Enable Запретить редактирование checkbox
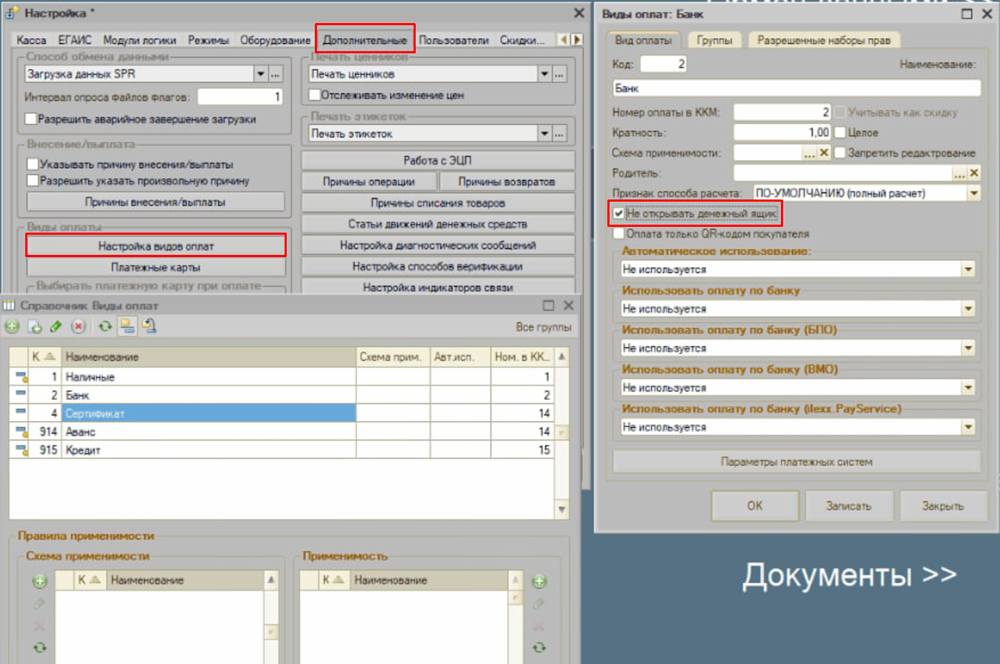Screen dimensions: 1000x664 coord(840,153)
